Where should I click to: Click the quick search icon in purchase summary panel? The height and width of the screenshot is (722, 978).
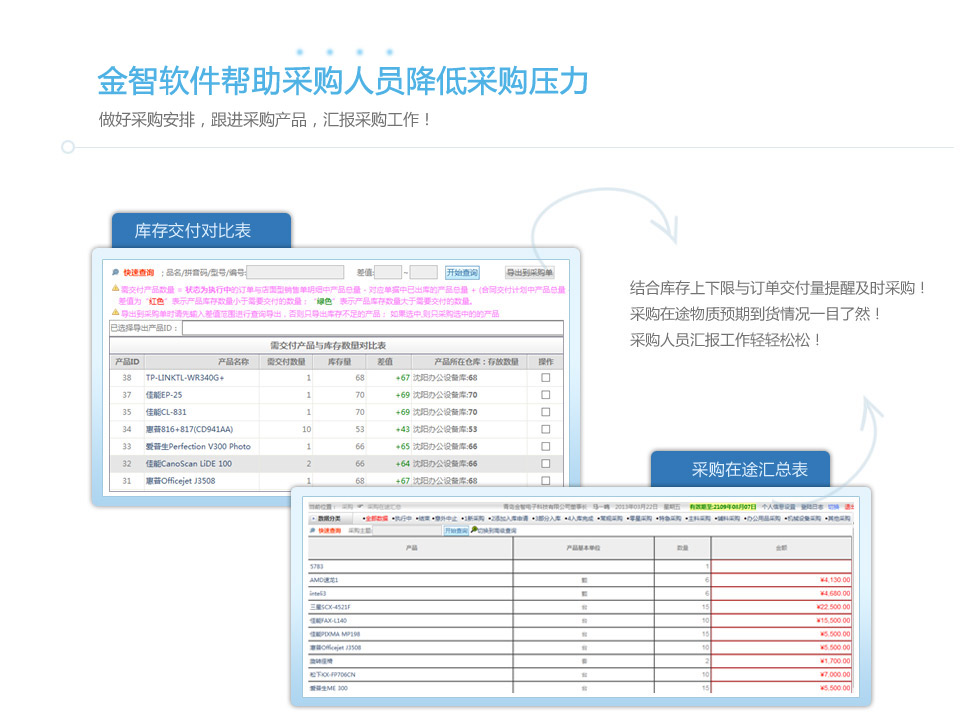point(312,531)
